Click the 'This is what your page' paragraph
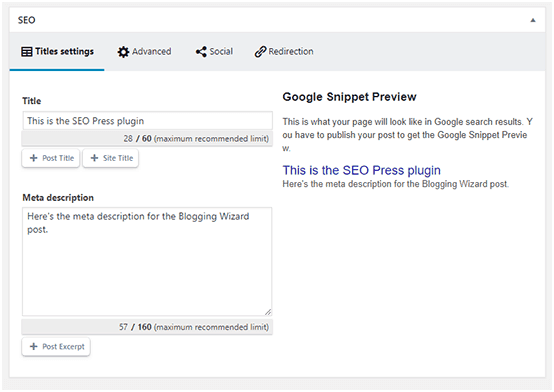The image size is (554, 392). (x=407, y=135)
